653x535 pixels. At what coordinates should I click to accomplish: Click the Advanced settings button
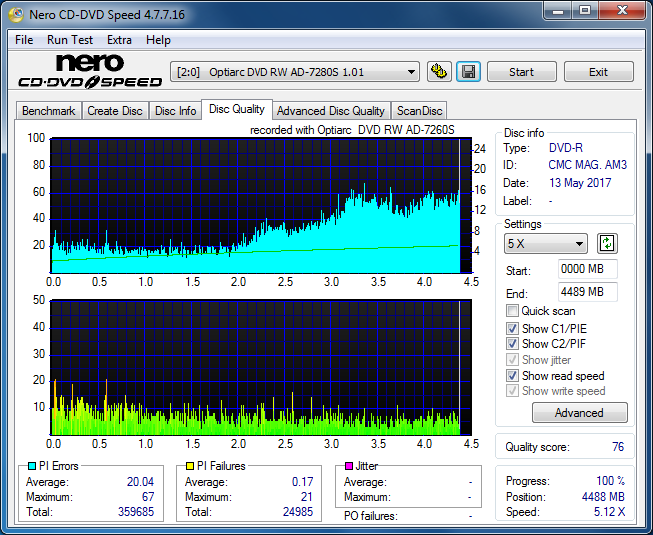(x=579, y=413)
